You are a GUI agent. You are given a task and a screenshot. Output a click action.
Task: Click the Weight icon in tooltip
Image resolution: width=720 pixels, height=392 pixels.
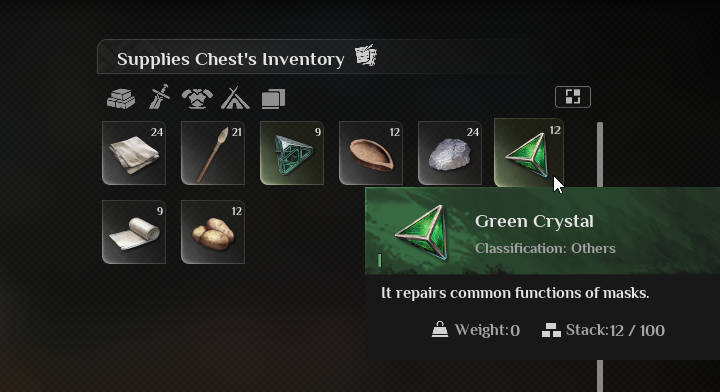point(439,330)
